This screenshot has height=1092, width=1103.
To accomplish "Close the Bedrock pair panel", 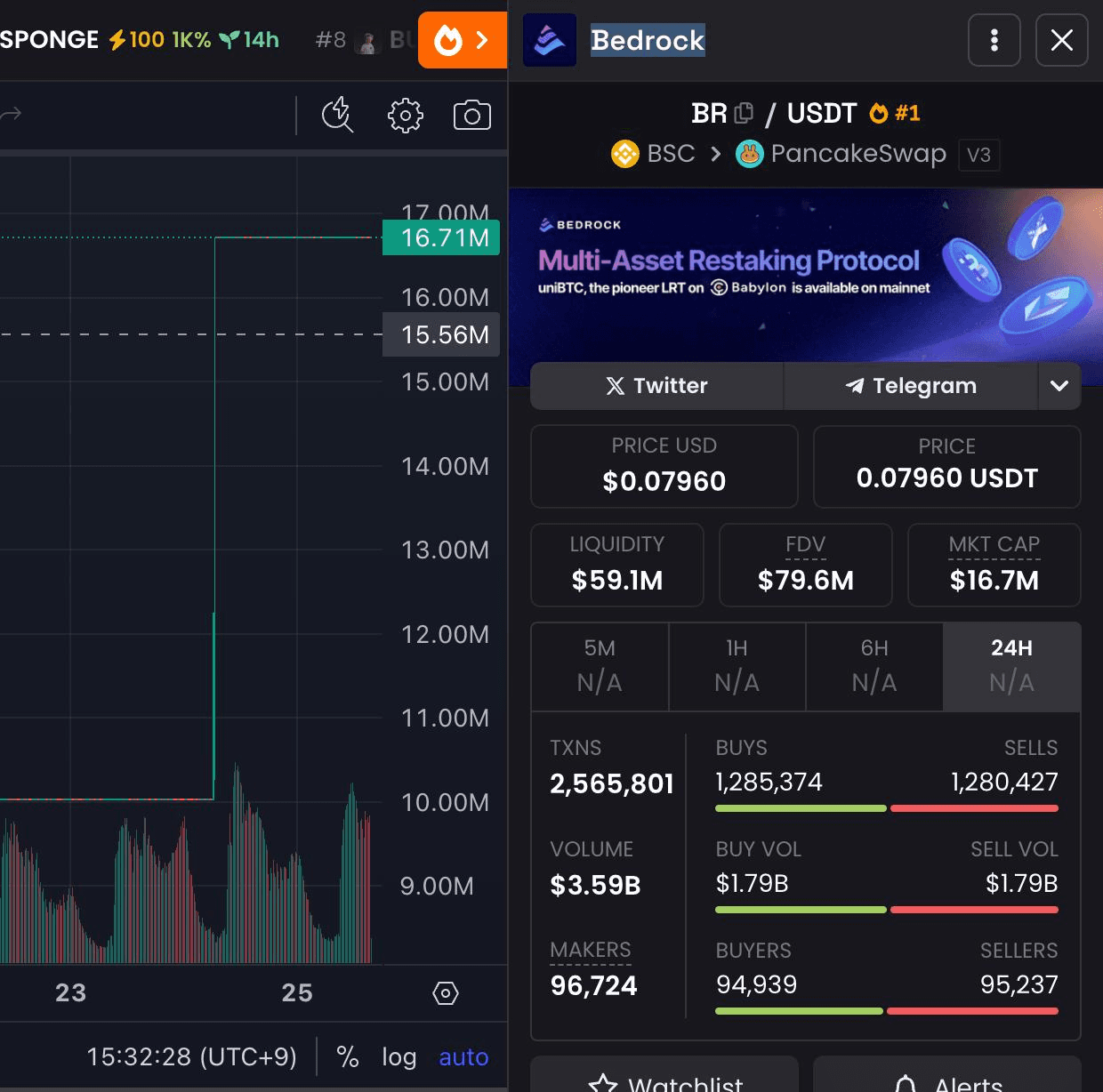I will pyautogui.click(x=1062, y=40).
